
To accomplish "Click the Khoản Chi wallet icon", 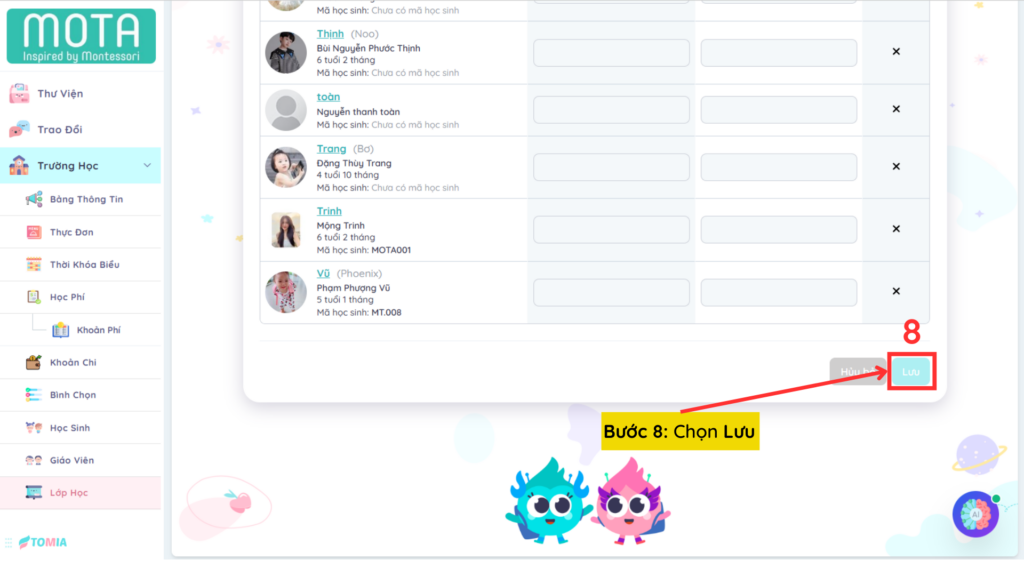I will (34, 362).
